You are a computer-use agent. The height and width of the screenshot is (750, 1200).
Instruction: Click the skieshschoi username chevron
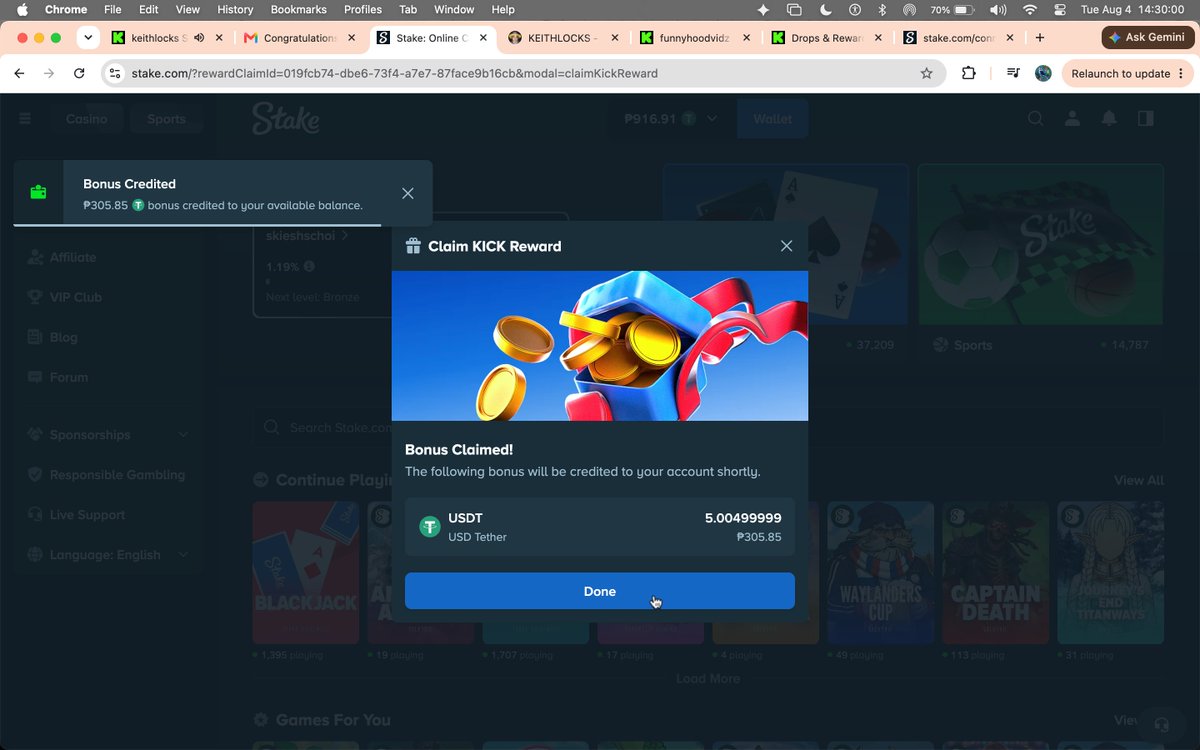point(344,236)
